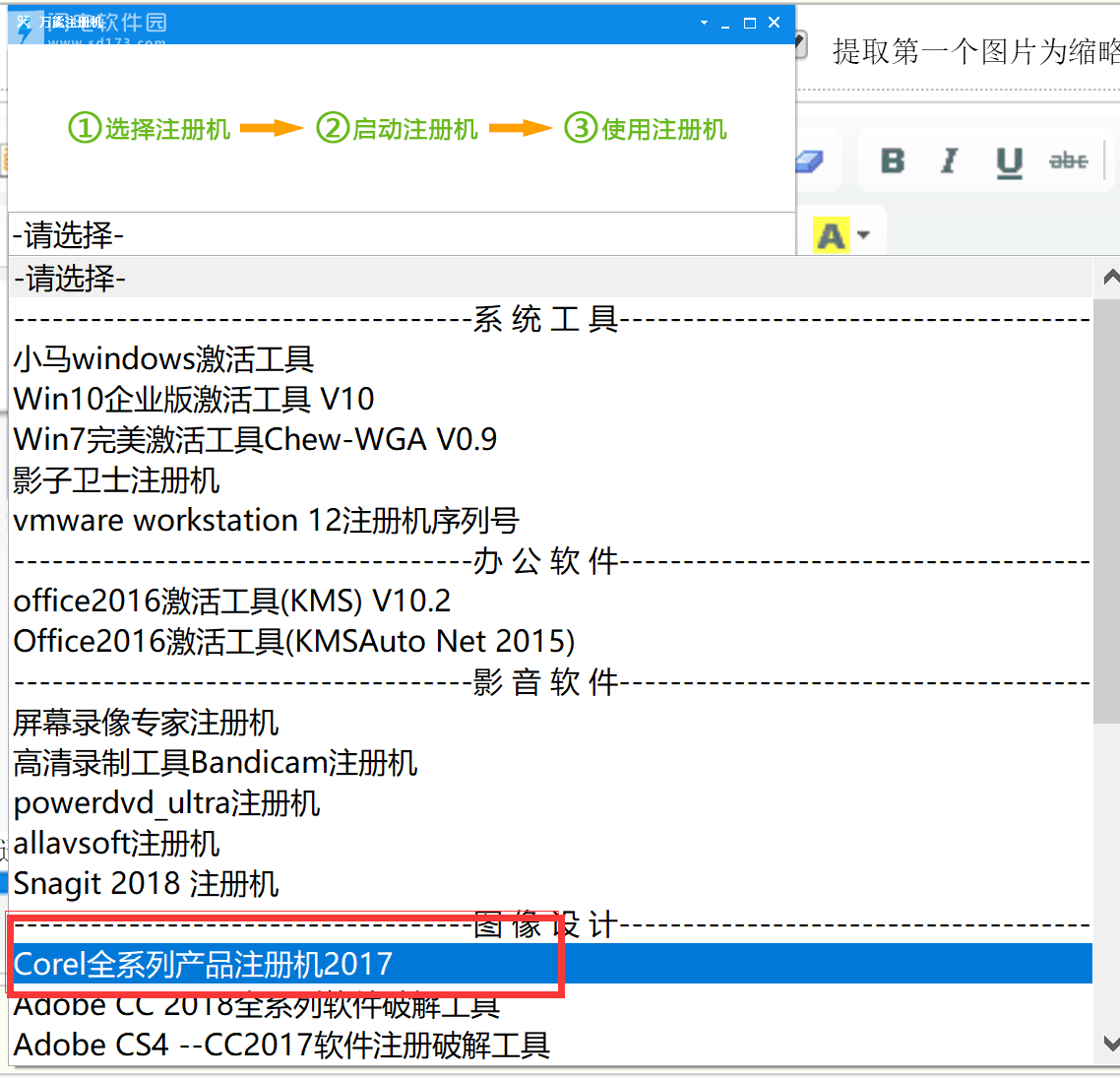Click the Bold icon in the background editor

(x=893, y=160)
